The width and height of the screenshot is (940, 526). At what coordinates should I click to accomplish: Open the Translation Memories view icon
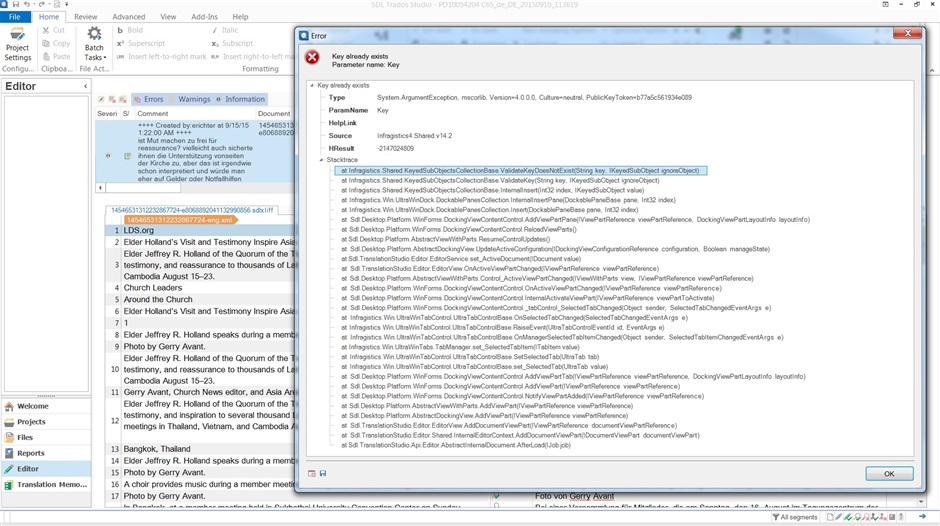pos(10,485)
